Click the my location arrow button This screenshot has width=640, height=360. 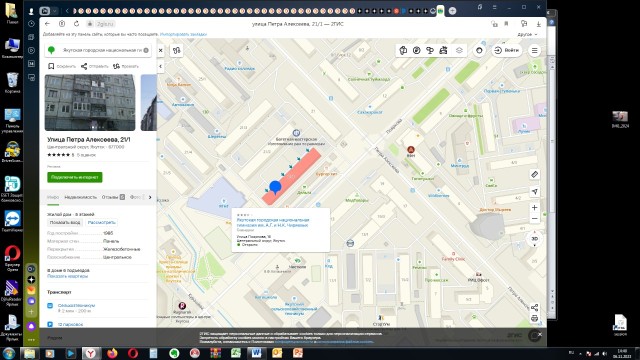click(534, 192)
